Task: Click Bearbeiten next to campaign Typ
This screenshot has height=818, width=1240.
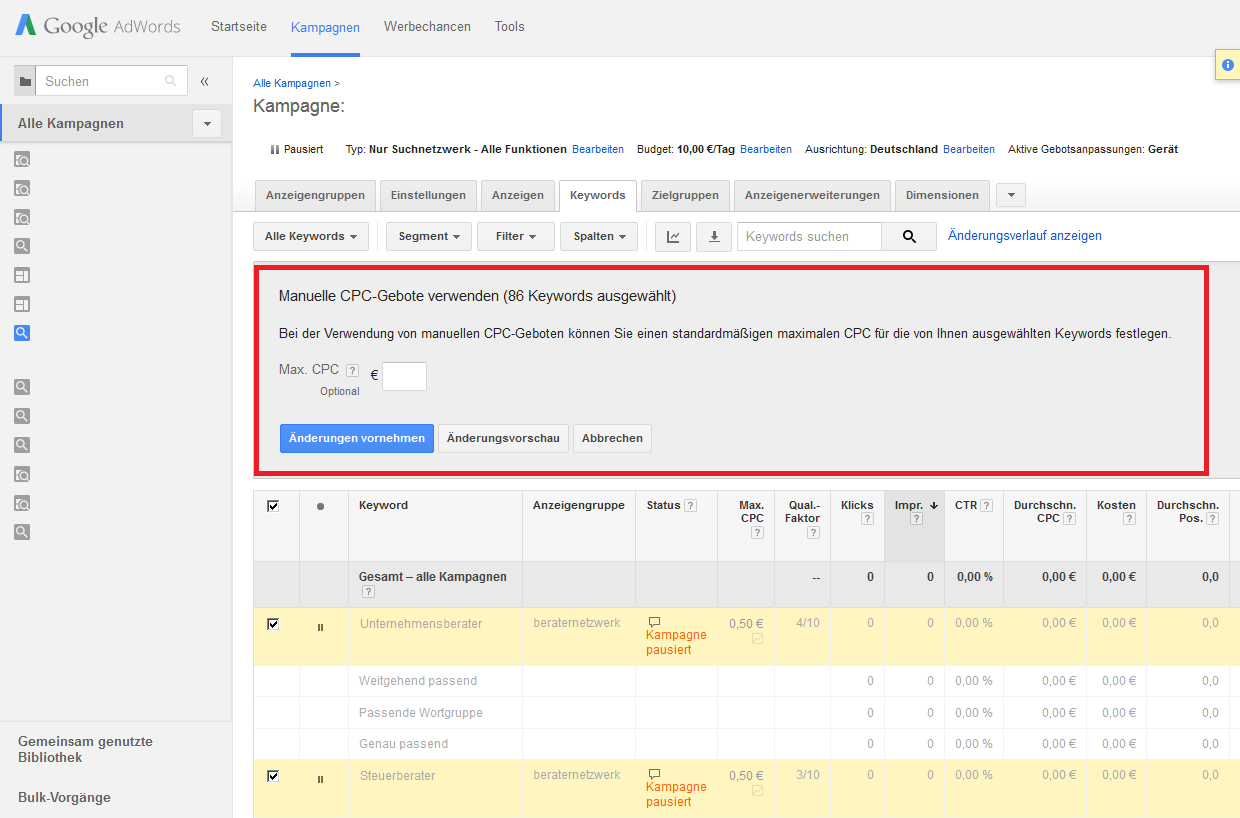Action: click(x=598, y=149)
